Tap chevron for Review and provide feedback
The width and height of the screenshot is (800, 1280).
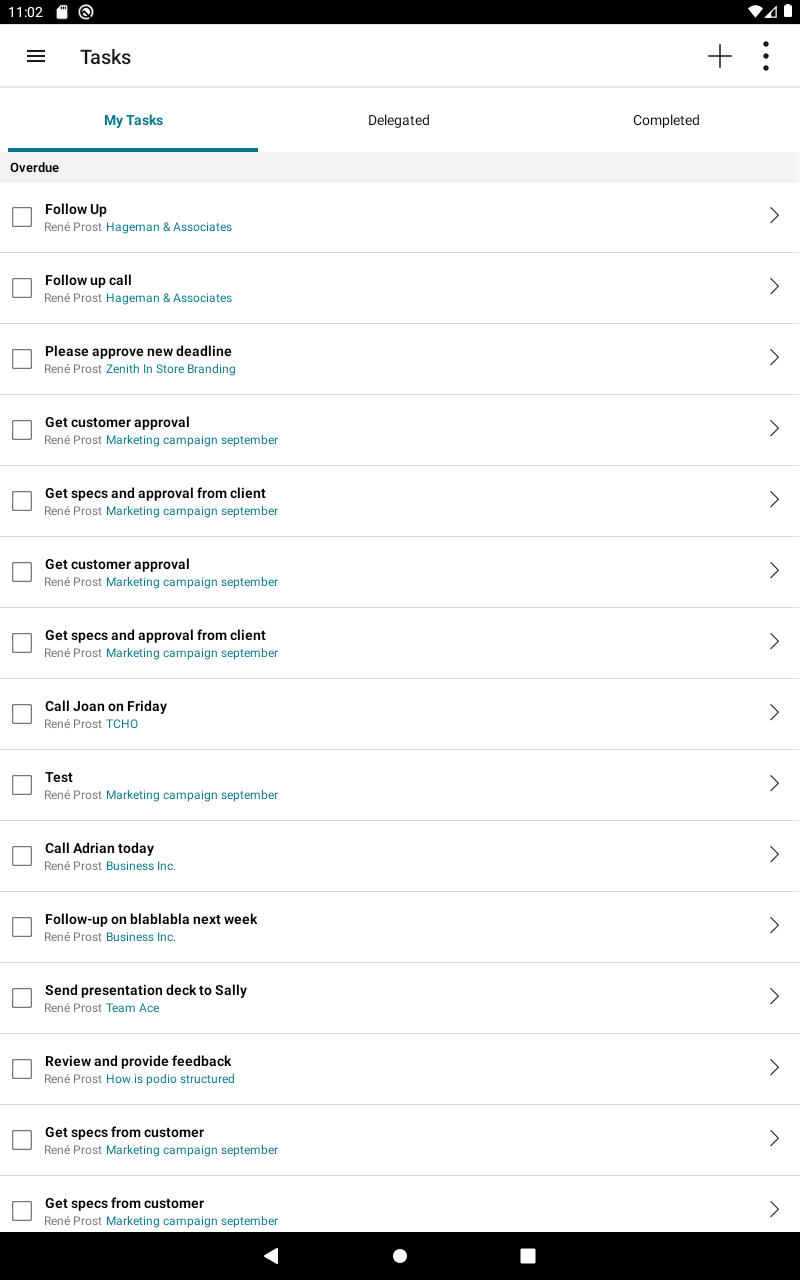[x=774, y=1067]
